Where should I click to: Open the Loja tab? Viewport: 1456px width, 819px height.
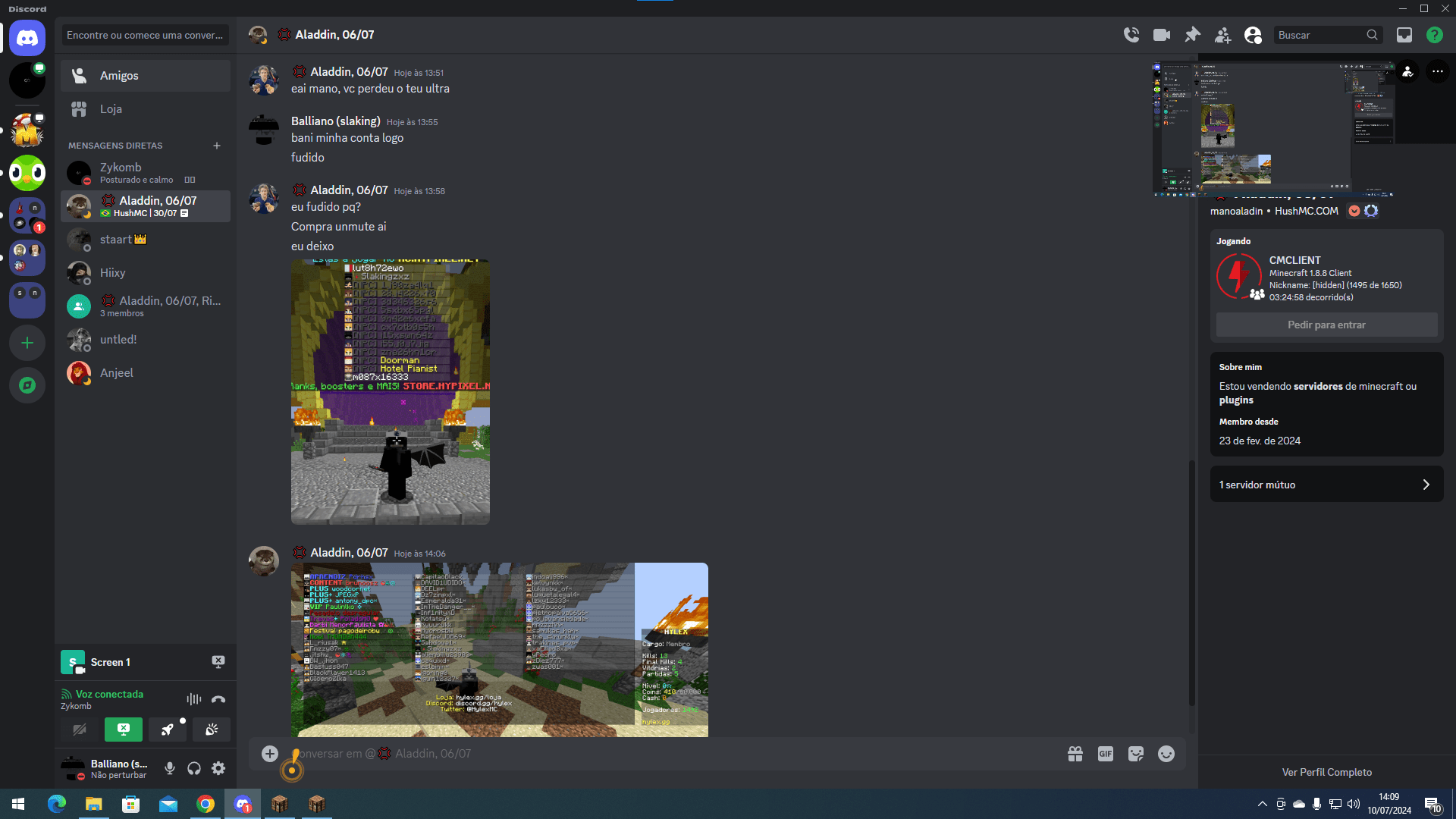click(x=146, y=109)
